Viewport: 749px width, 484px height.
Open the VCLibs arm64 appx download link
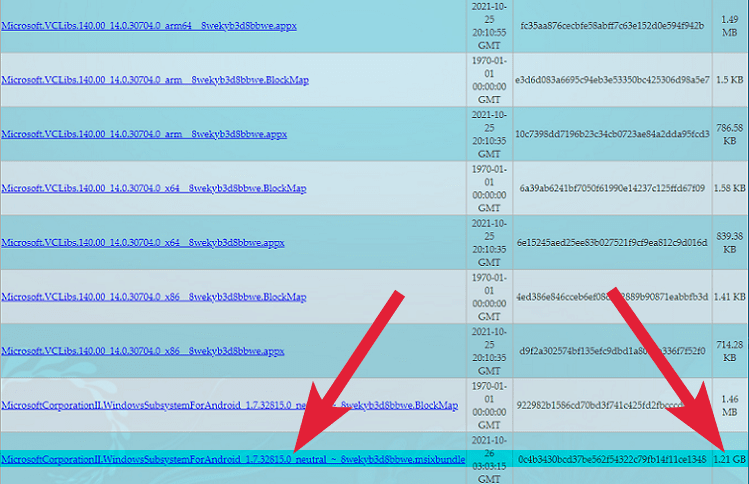(148, 25)
